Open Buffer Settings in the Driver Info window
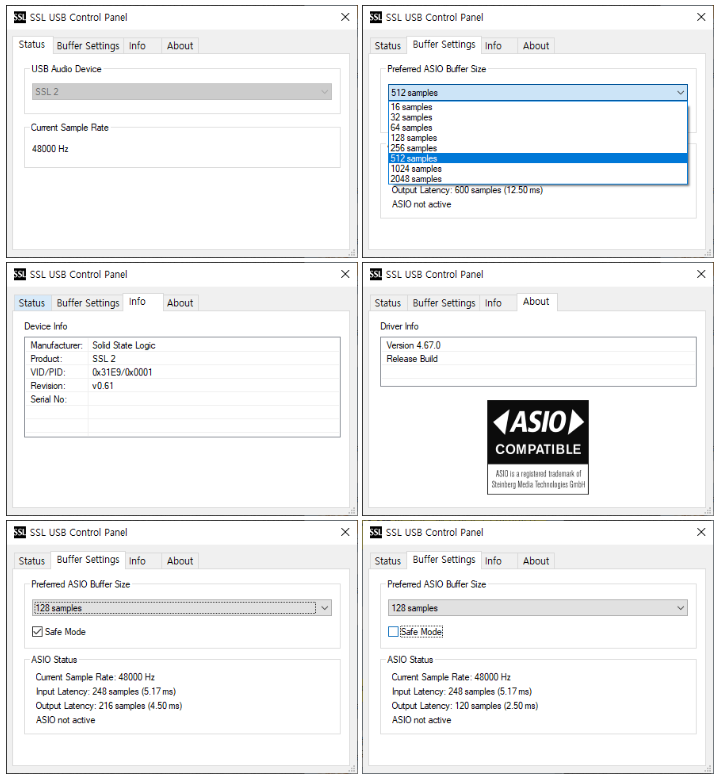The image size is (721, 781). point(444,303)
